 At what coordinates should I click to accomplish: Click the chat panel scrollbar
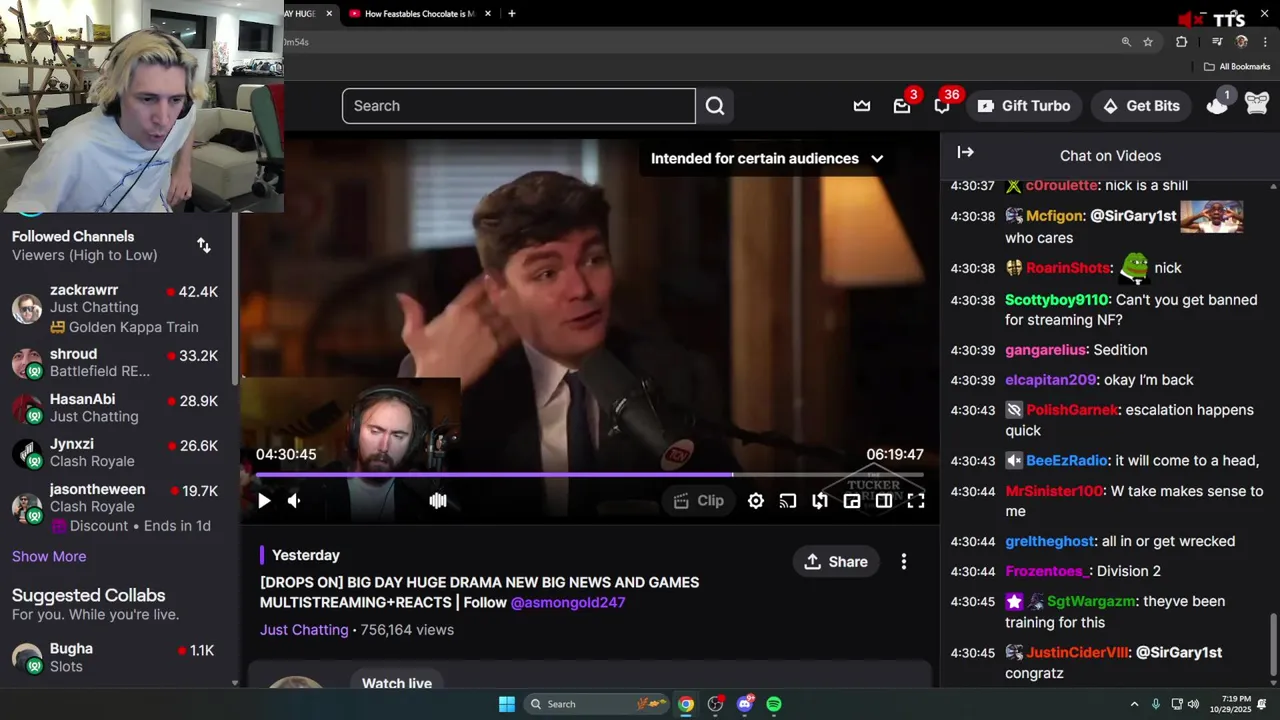pos(1273,645)
